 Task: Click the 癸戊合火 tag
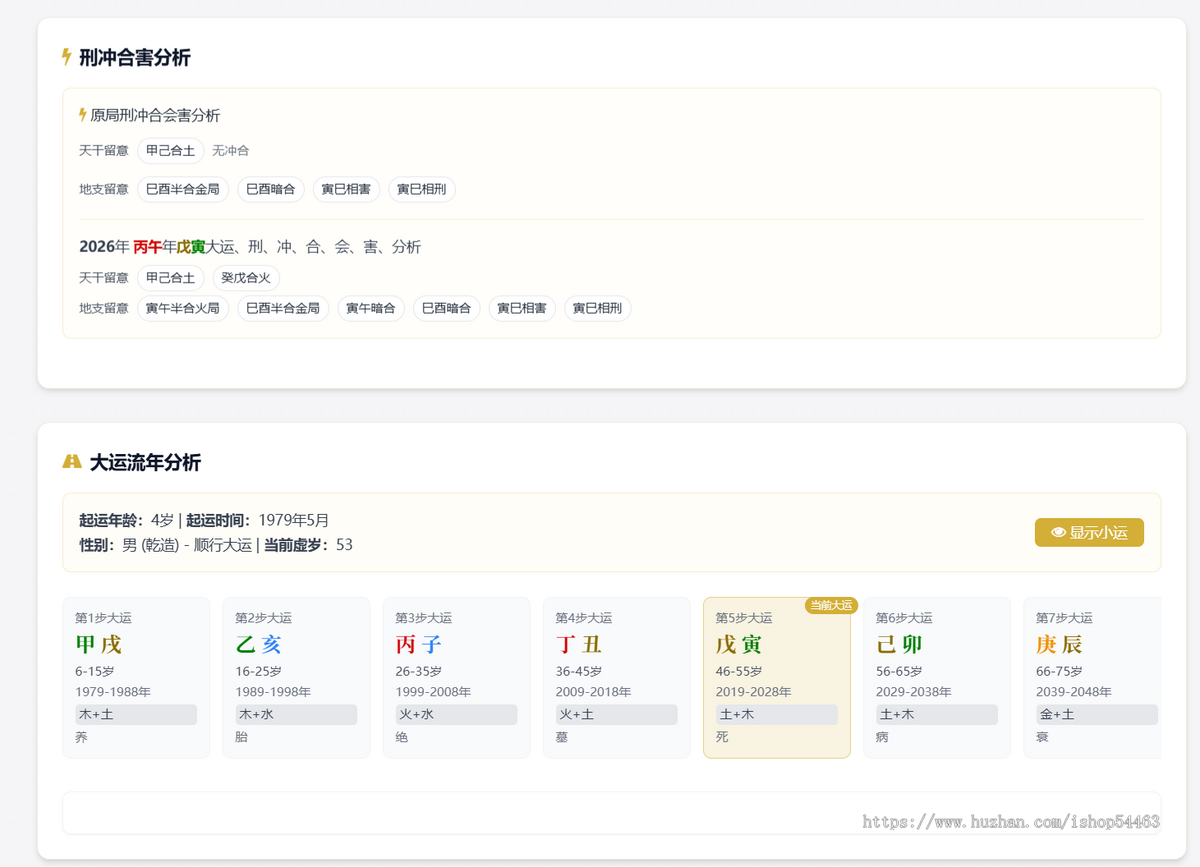click(x=246, y=278)
